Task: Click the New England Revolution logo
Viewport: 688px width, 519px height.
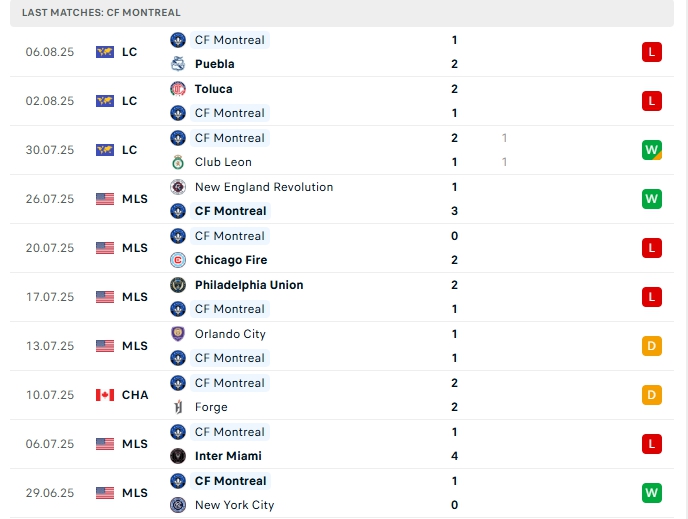Action: (x=178, y=187)
